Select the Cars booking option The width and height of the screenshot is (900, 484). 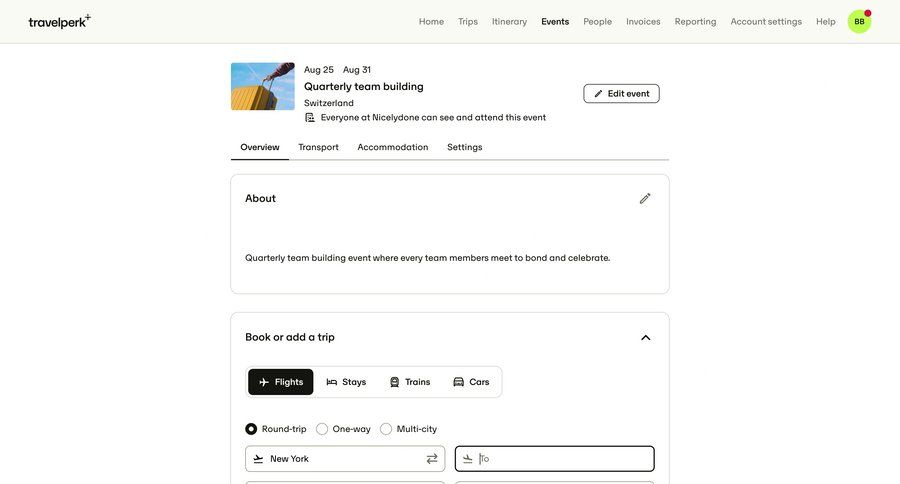point(471,382)
